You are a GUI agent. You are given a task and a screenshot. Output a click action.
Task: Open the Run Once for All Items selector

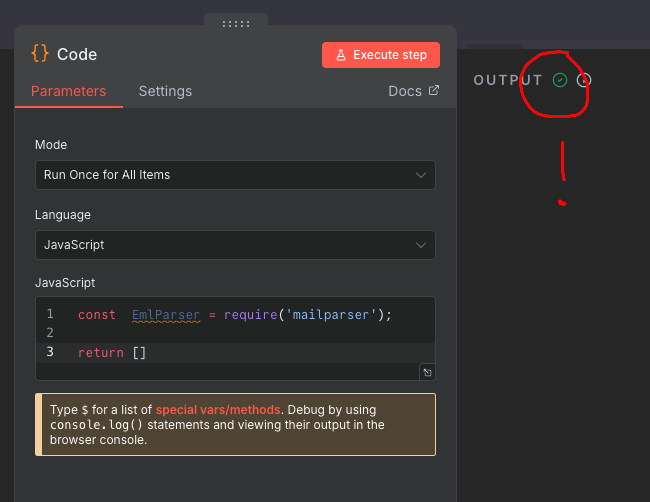(235, 175)
